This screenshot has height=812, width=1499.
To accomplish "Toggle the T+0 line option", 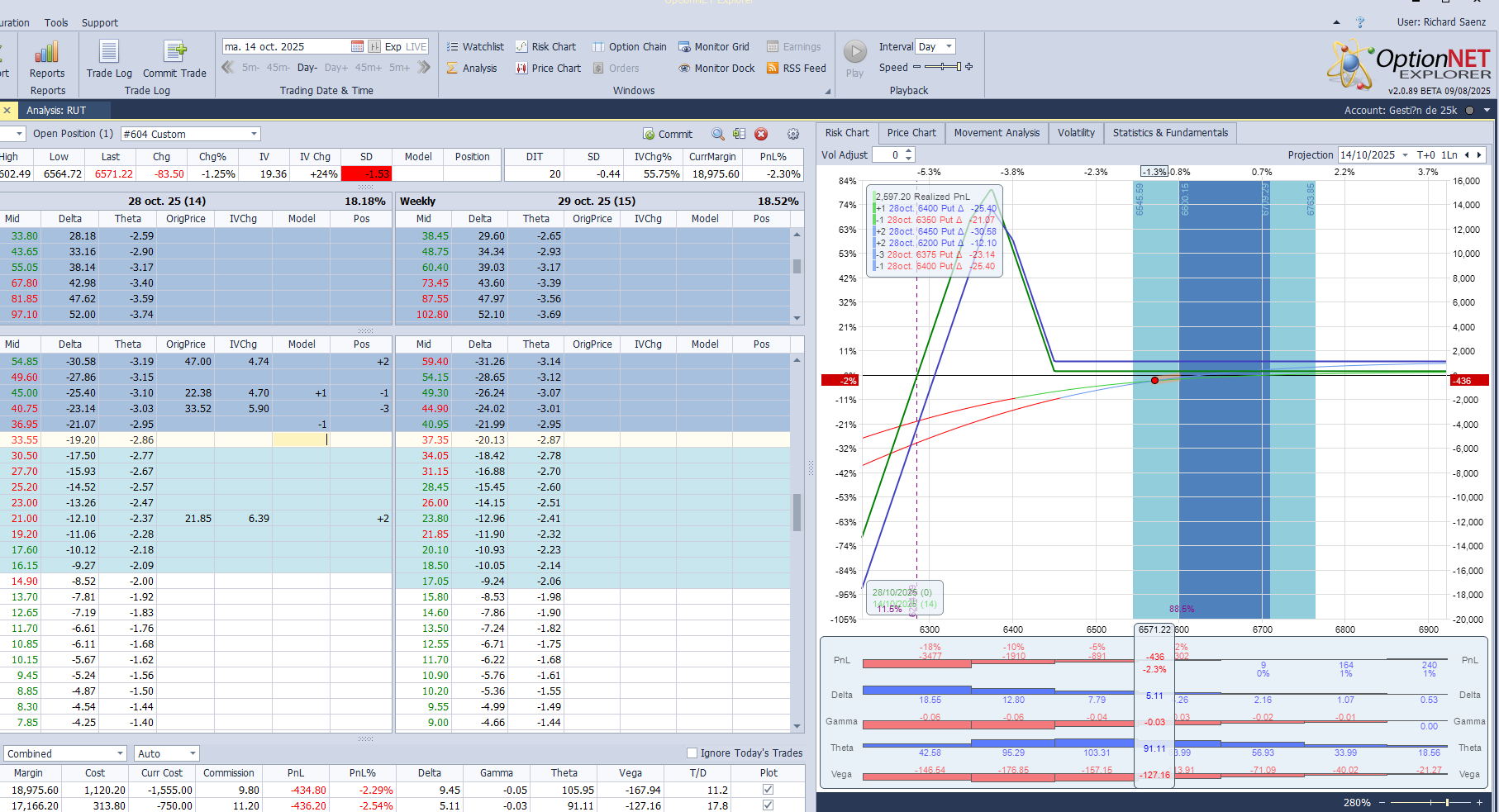I will (x=1425, y=154).
